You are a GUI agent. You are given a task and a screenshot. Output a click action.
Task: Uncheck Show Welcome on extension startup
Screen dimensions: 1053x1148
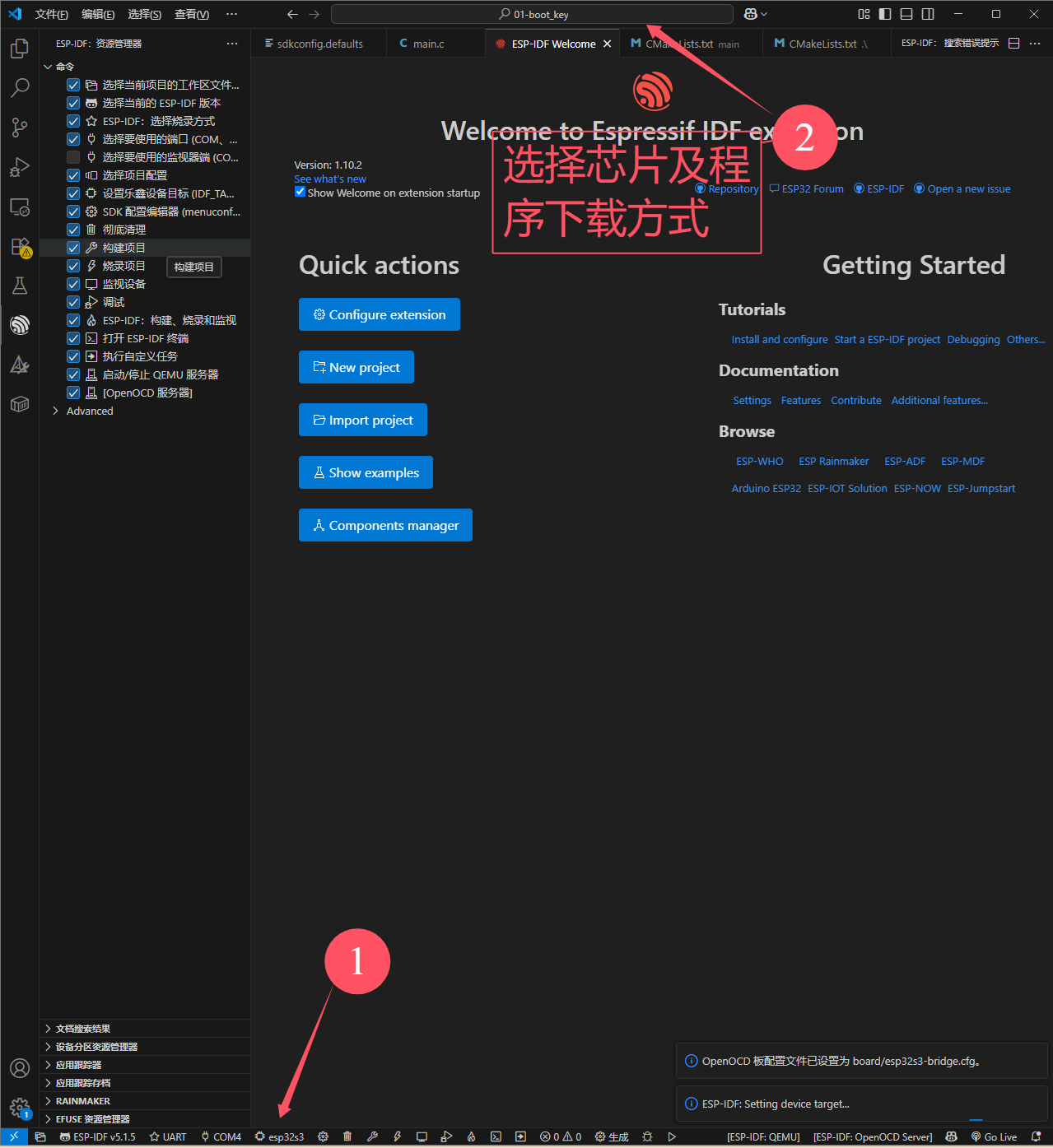(x=300, y=192)
